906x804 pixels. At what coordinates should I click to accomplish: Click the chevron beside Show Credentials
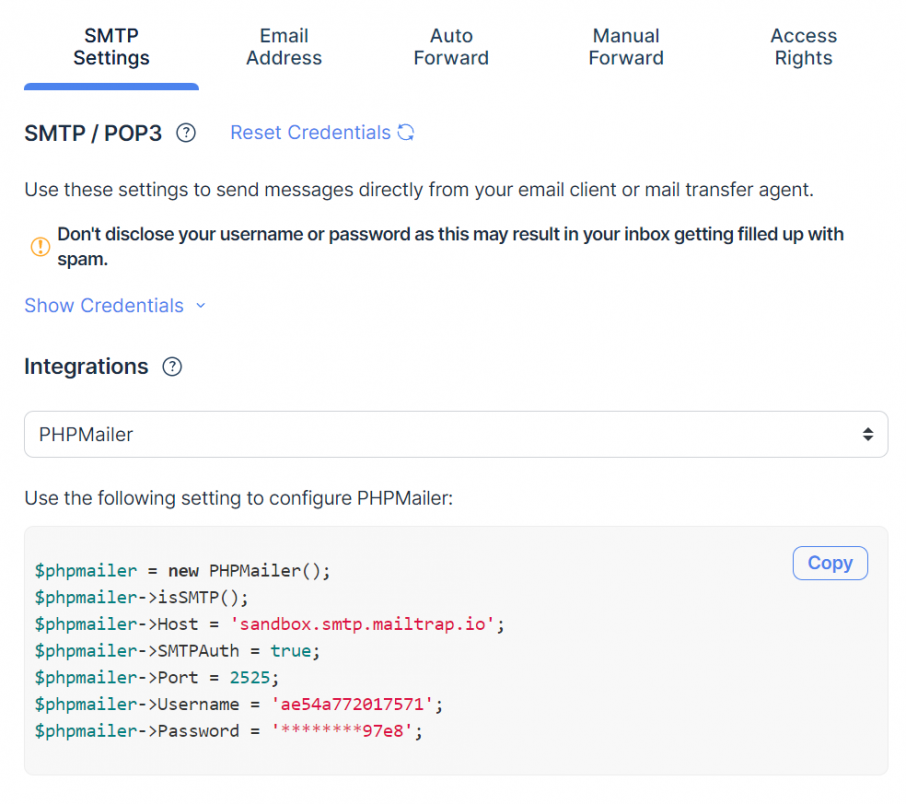click(x=200, y=306)
